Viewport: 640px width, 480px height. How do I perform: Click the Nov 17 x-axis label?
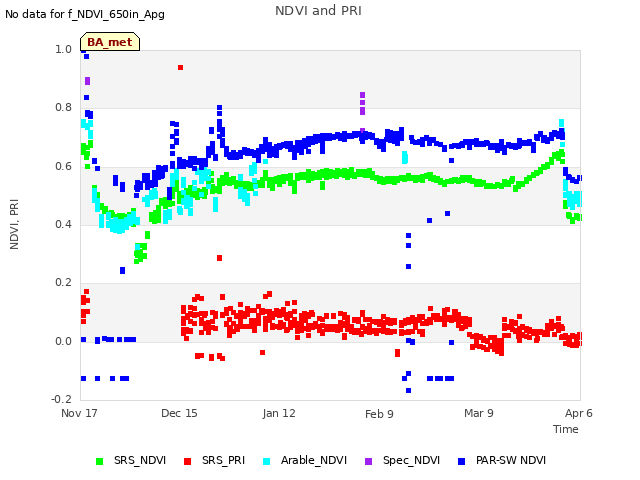79,413
